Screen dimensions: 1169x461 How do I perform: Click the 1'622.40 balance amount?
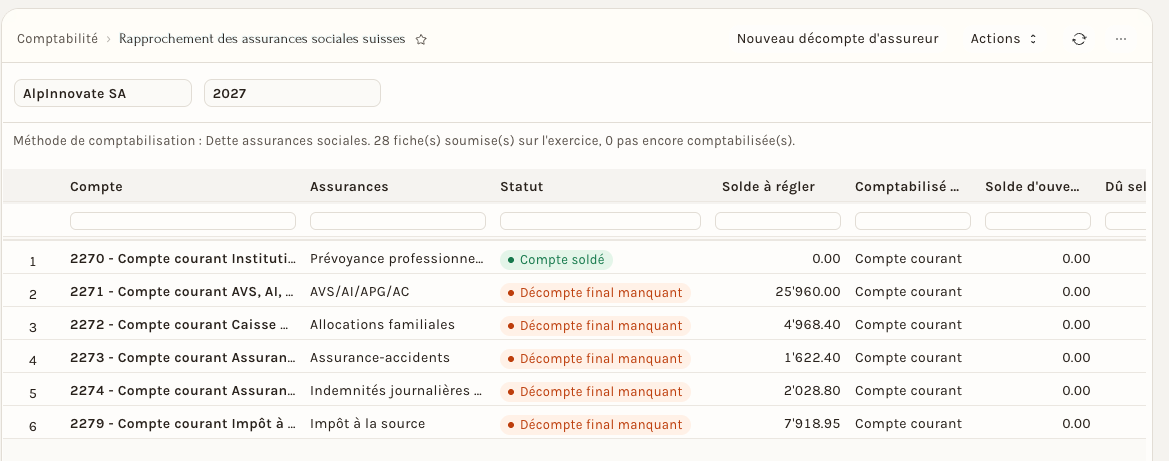(813, 358)
